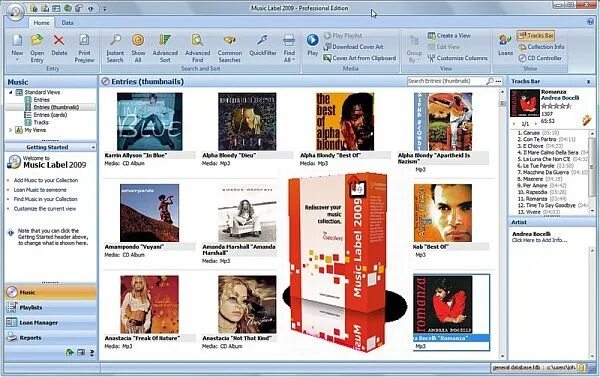
Task: Click the tracks list vertical scrollbar
Action: pos(592,172)
